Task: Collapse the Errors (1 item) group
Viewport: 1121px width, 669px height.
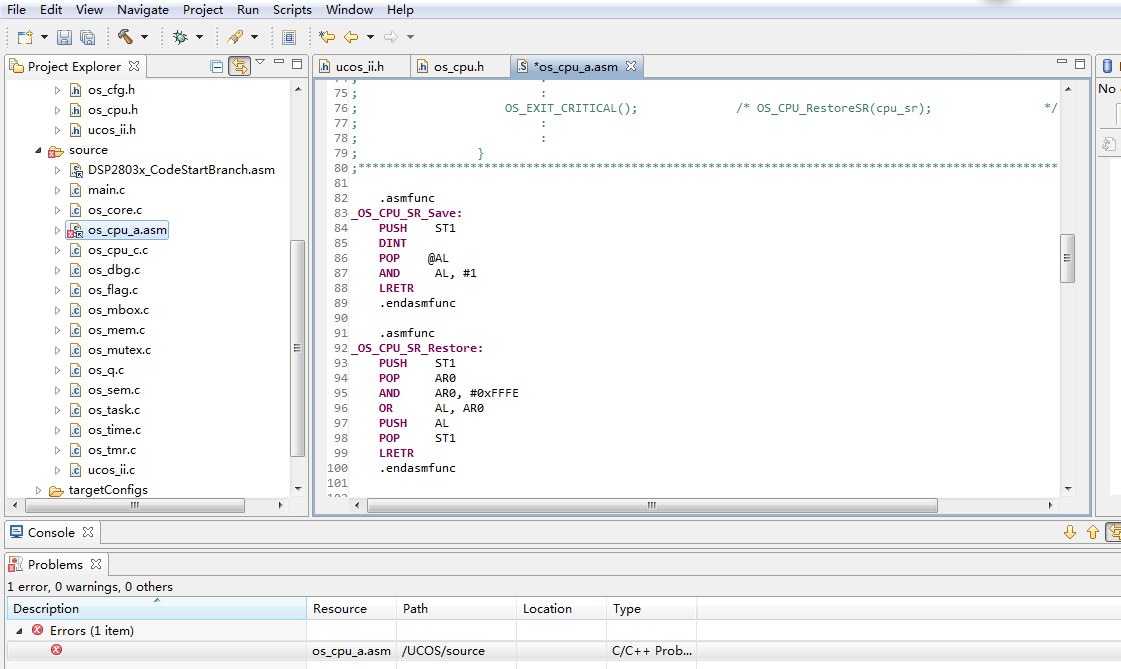Action: [19, 631]
